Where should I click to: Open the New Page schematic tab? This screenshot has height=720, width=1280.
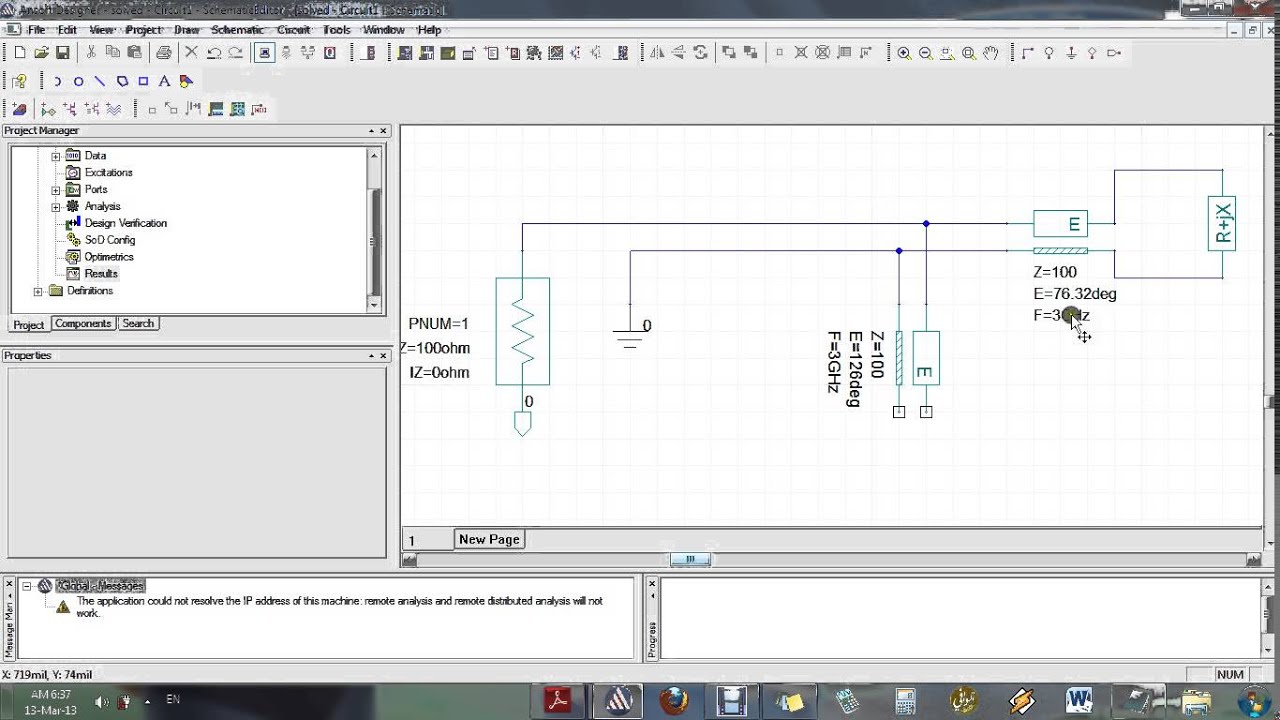pyautogui.click(x=489, y=539)
